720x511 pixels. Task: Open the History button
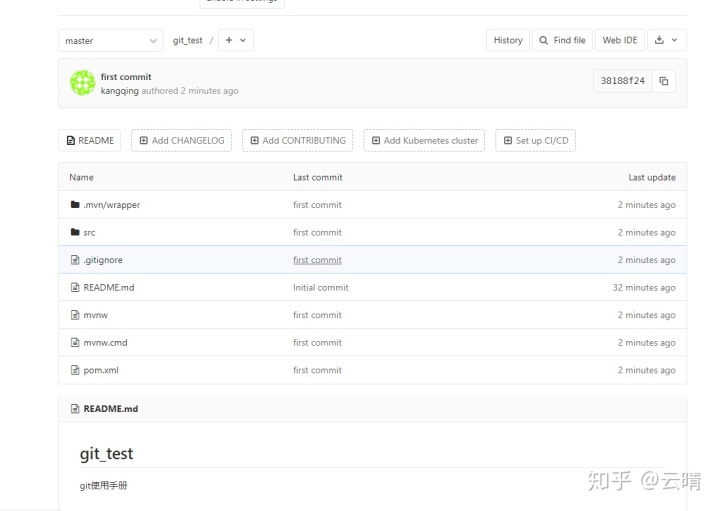tap(508, 40)
